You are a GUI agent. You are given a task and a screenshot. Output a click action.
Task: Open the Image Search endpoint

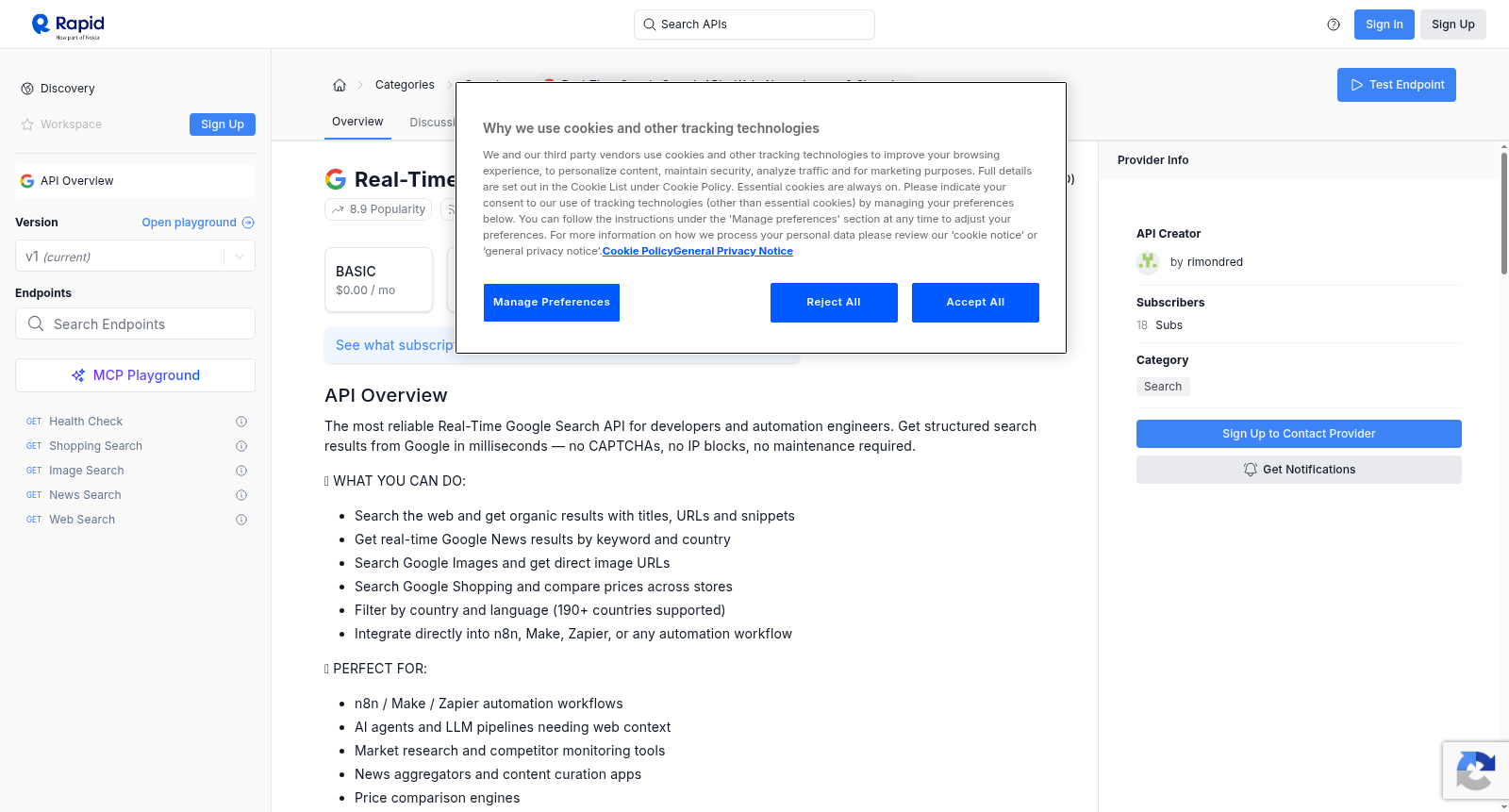[x=87, y=471]
